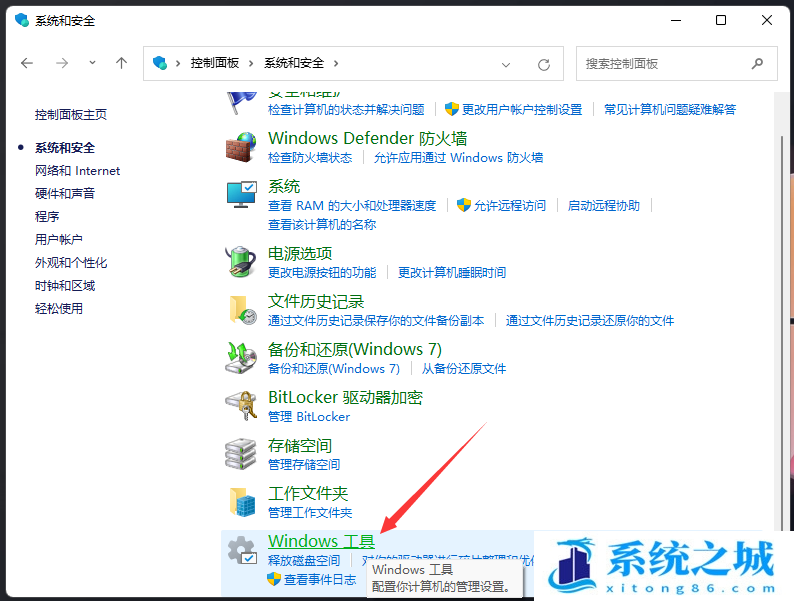This screenshot has height=601, width=794.
Task: Click the Power Options battery icon
Action: tap(241, 262)
